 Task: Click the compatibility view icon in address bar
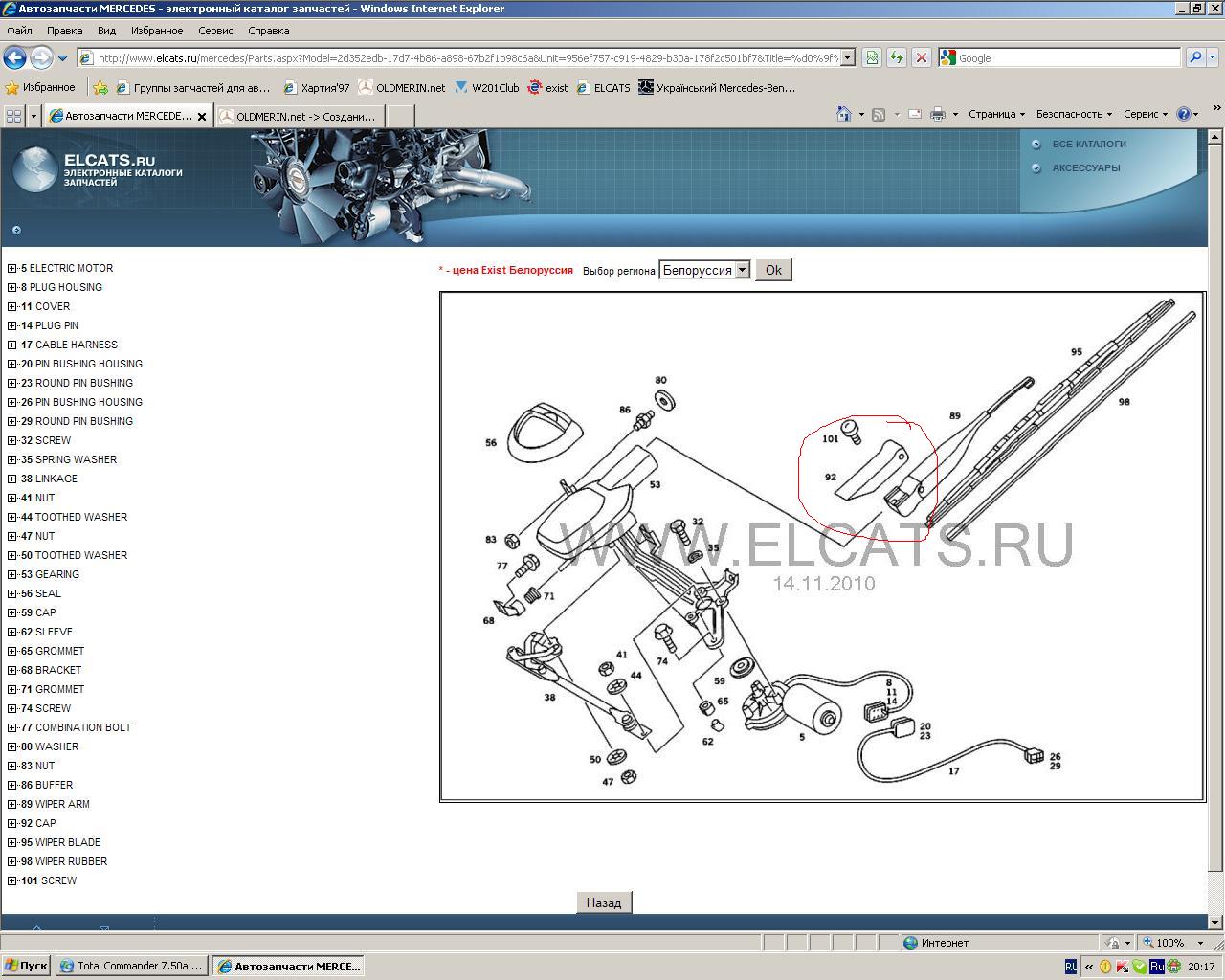872,58
